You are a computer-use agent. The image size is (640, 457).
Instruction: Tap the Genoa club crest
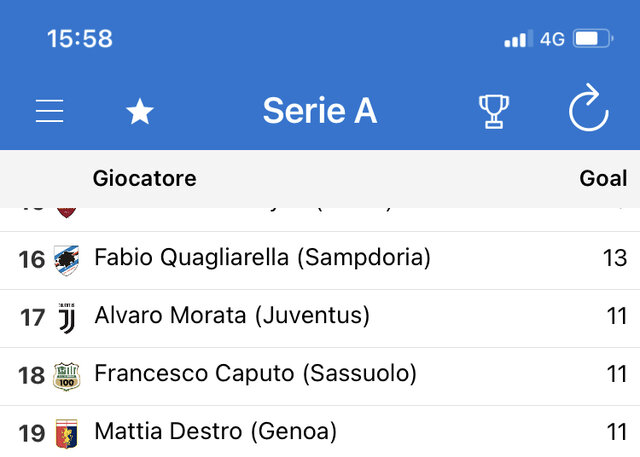pos(67,434)
